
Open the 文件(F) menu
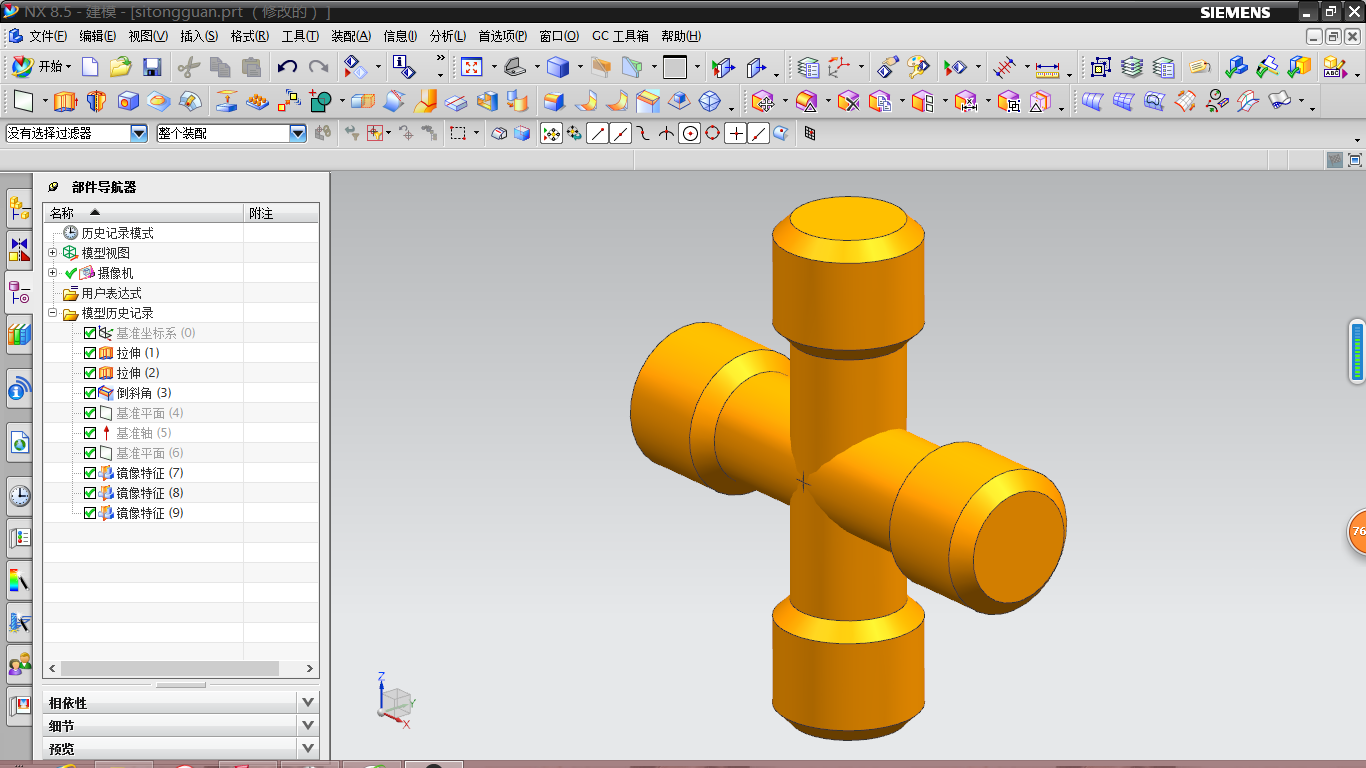pyautogui.click(x=48, y=36)
